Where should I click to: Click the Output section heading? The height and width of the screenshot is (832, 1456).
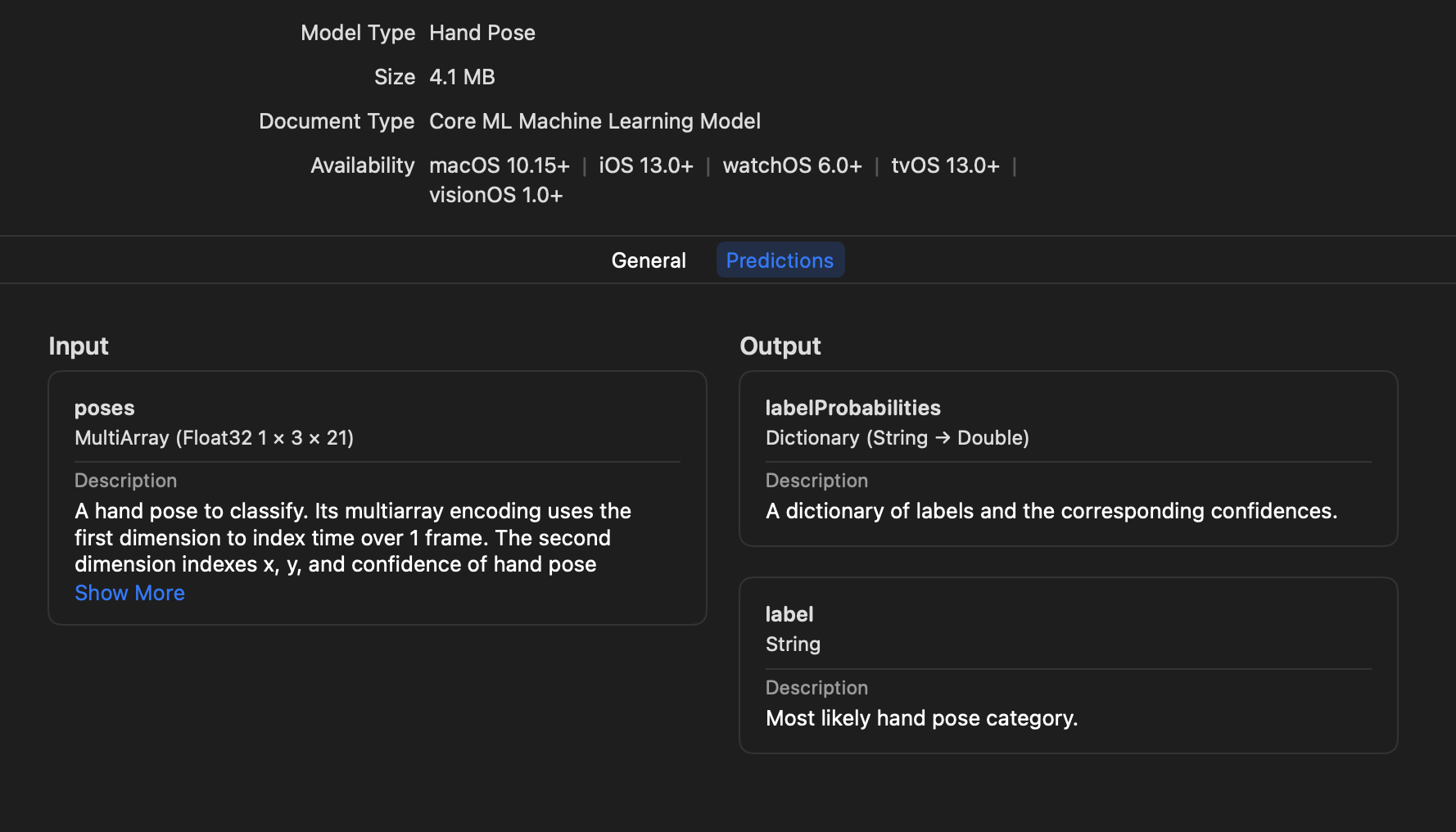(780, 346)
